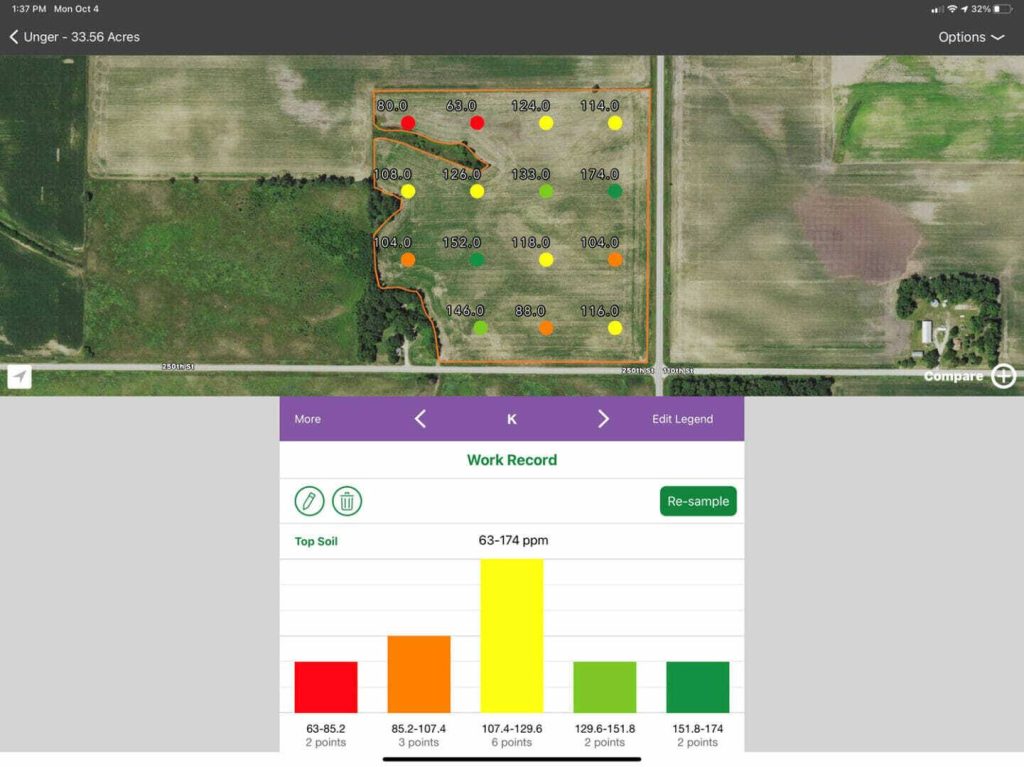
Task: Tap the green Re-sample button
Action: coord(697,501)
